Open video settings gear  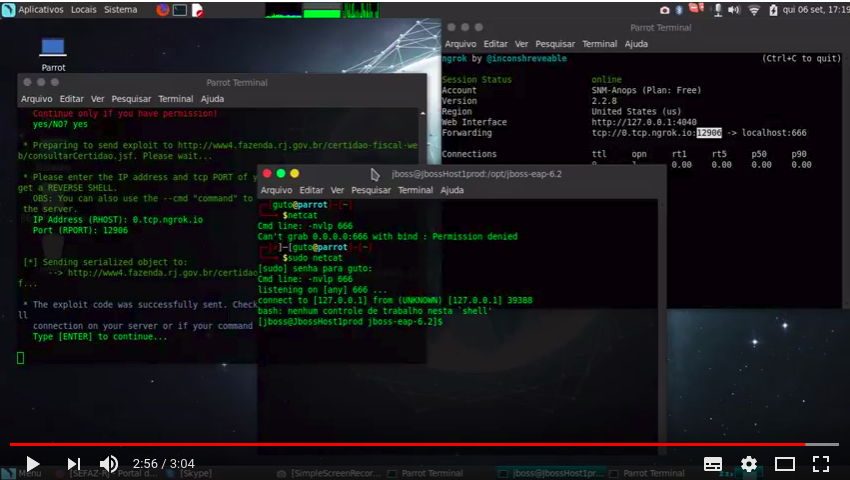coord(749,464)
